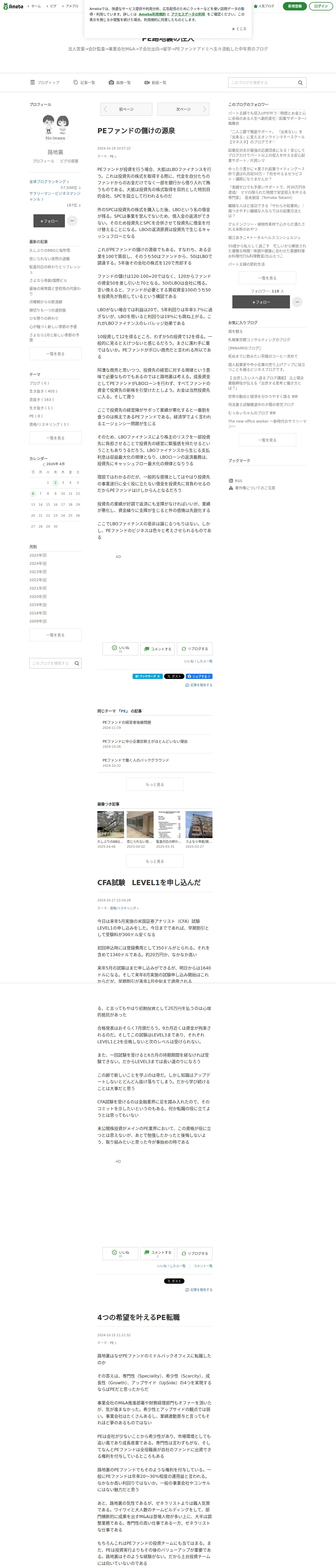Click X ポスト button below CFA article
The height and width of the screenshot is (1568, 336).
coord(174,1281)
